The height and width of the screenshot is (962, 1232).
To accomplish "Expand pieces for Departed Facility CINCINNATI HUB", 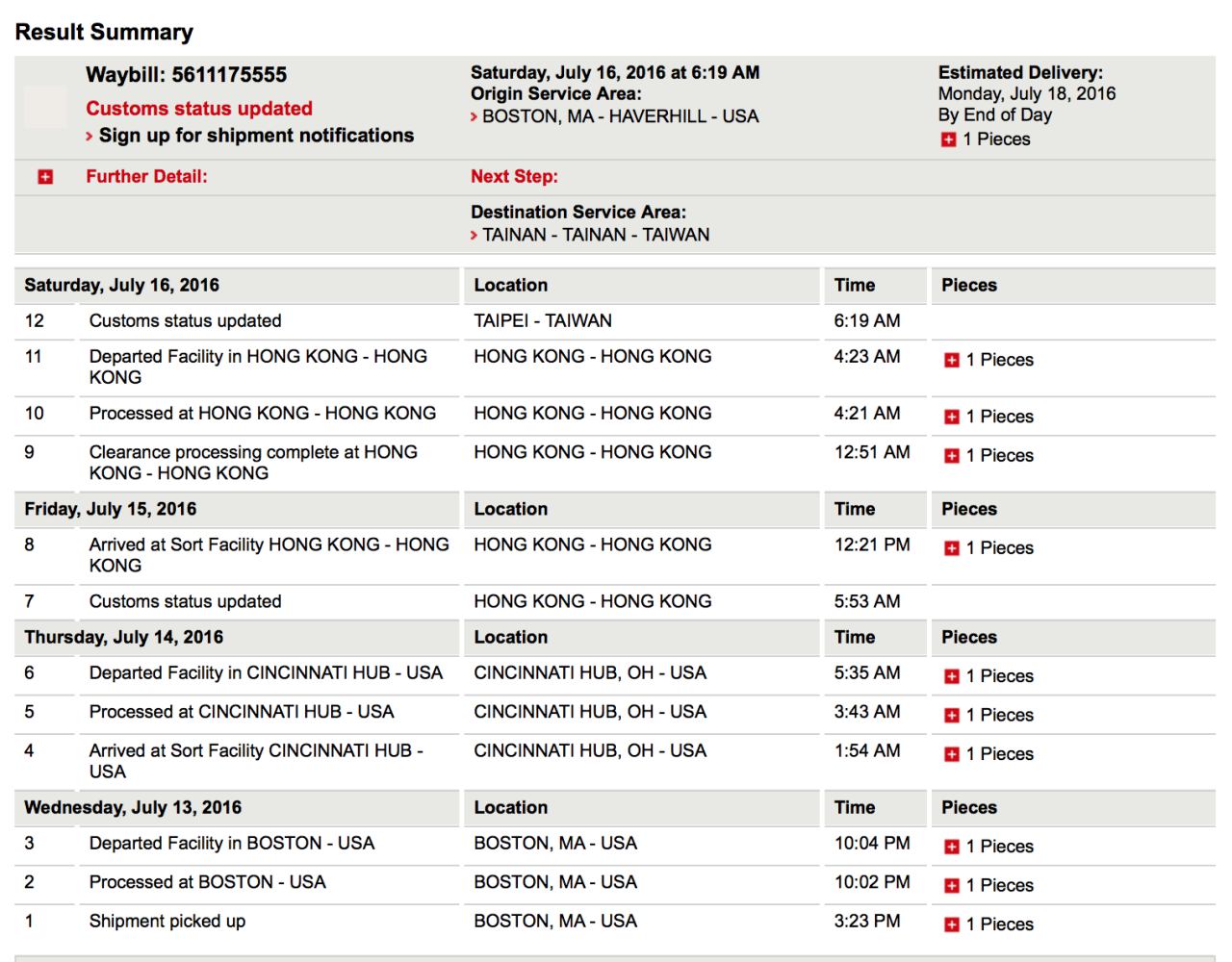I will pyautogui.click(x=952, y=676).
